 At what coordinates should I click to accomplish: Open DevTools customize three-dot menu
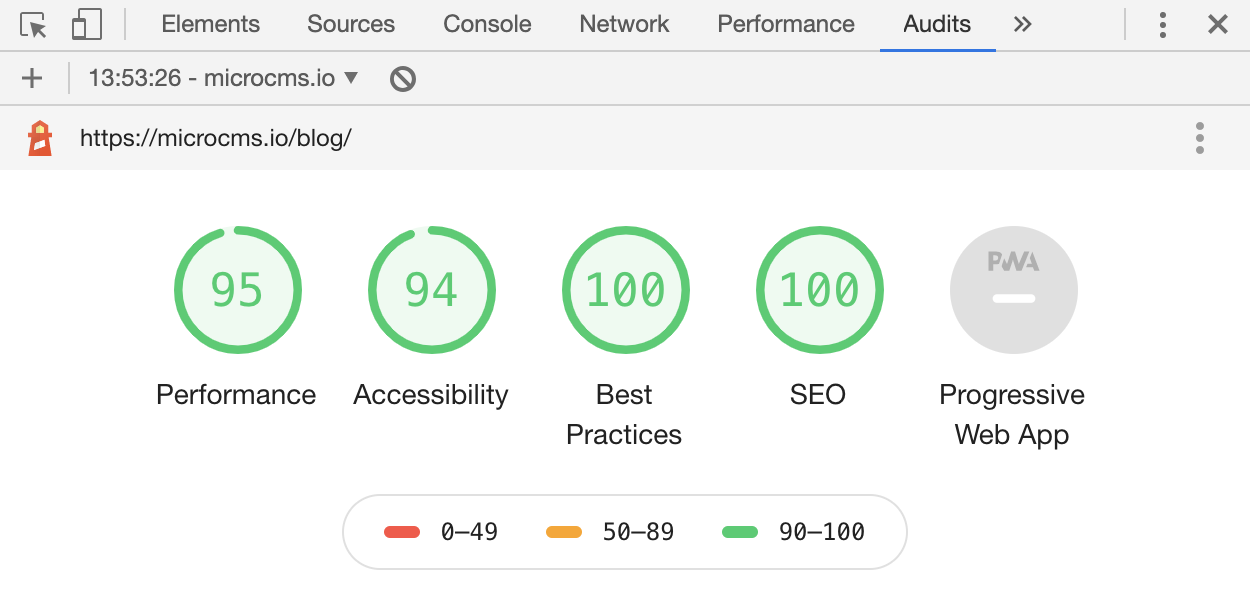point(1162,25)
